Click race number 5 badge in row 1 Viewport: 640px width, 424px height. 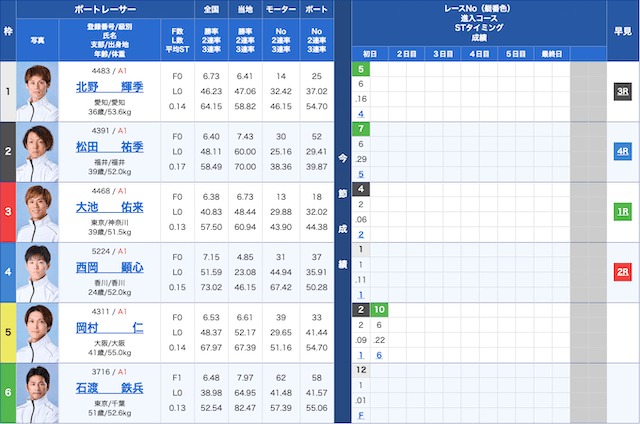point(361,69)
